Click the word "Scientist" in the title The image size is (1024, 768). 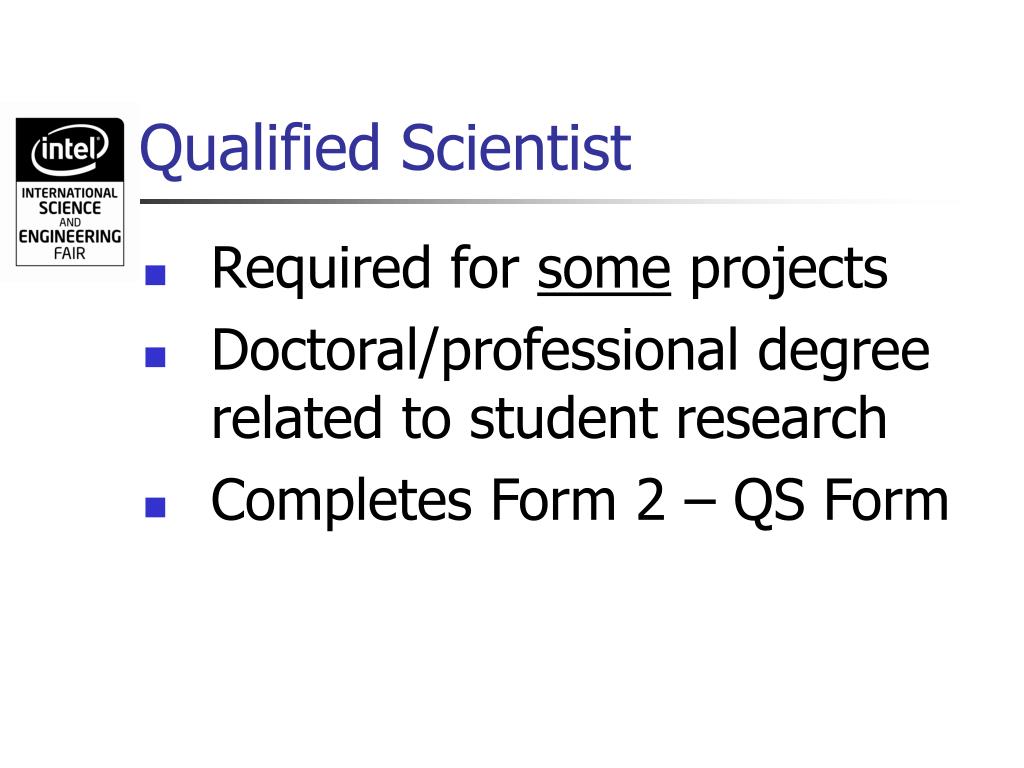[516, 147]
